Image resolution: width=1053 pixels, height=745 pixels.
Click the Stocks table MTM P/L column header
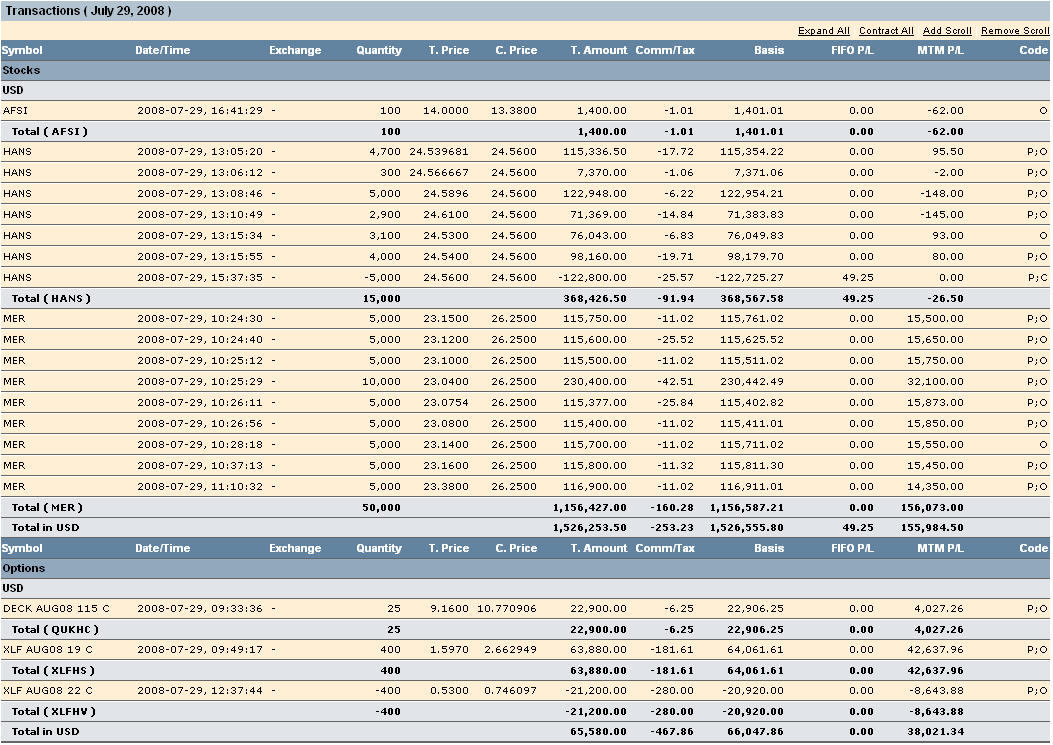click(x=940, y=50)
